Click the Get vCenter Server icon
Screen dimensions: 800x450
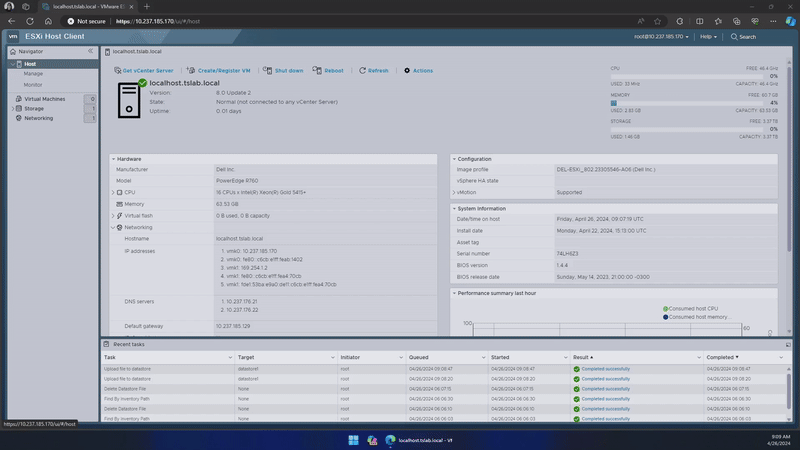tap(116, 71)
